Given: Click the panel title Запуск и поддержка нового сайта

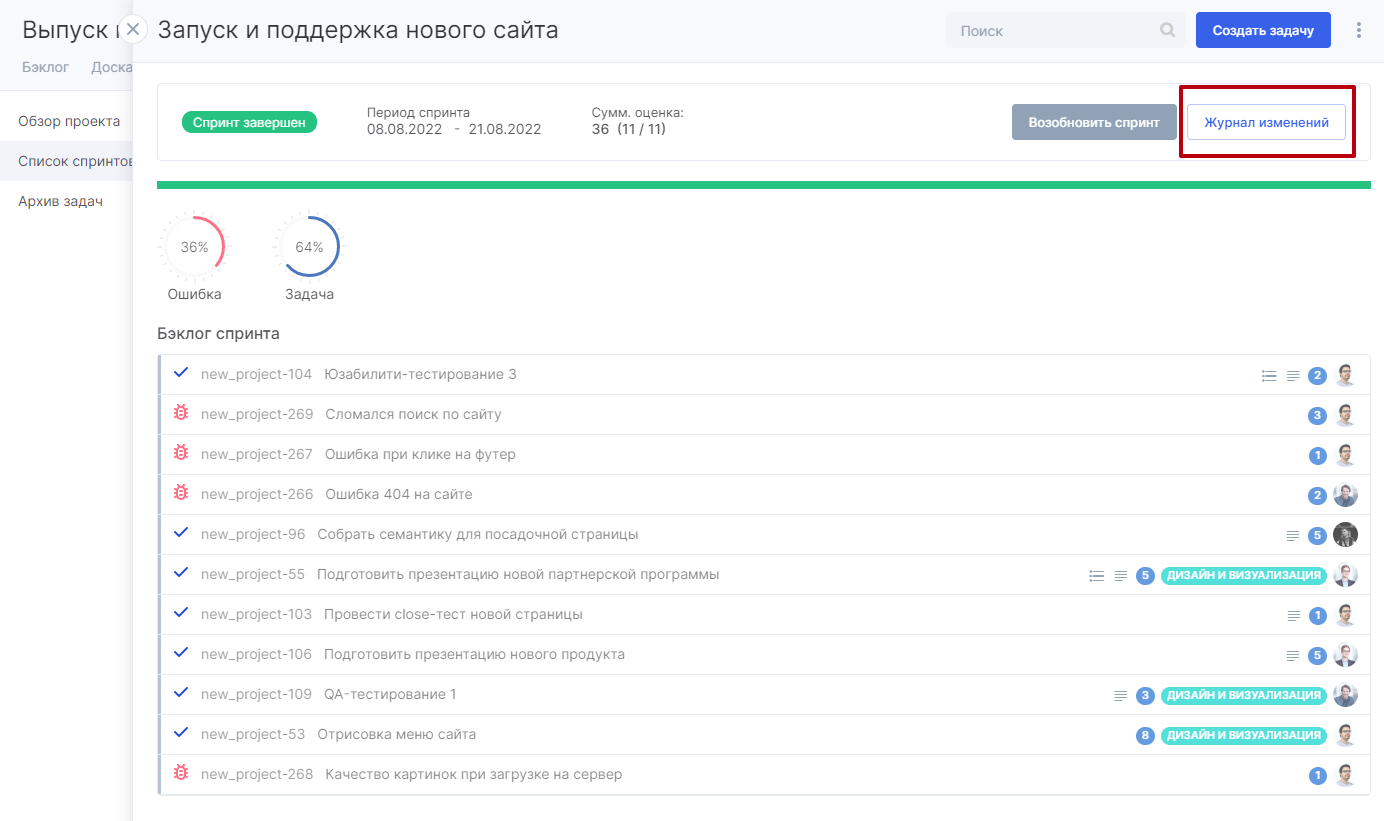Looking at the screenshot, I should pos(358,30).
